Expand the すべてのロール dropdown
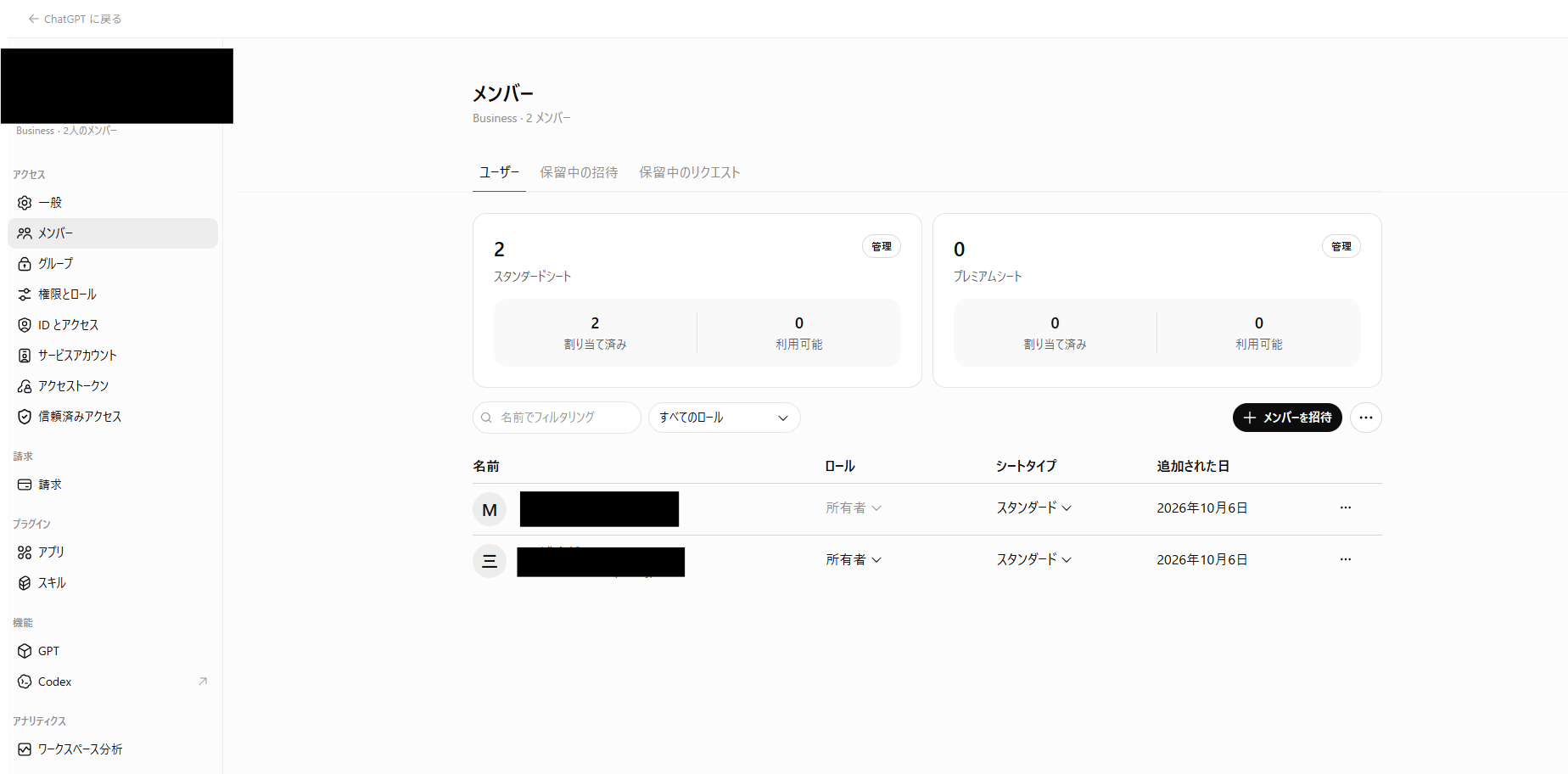Screen dimensions: 1568x774 coord(724,418)
